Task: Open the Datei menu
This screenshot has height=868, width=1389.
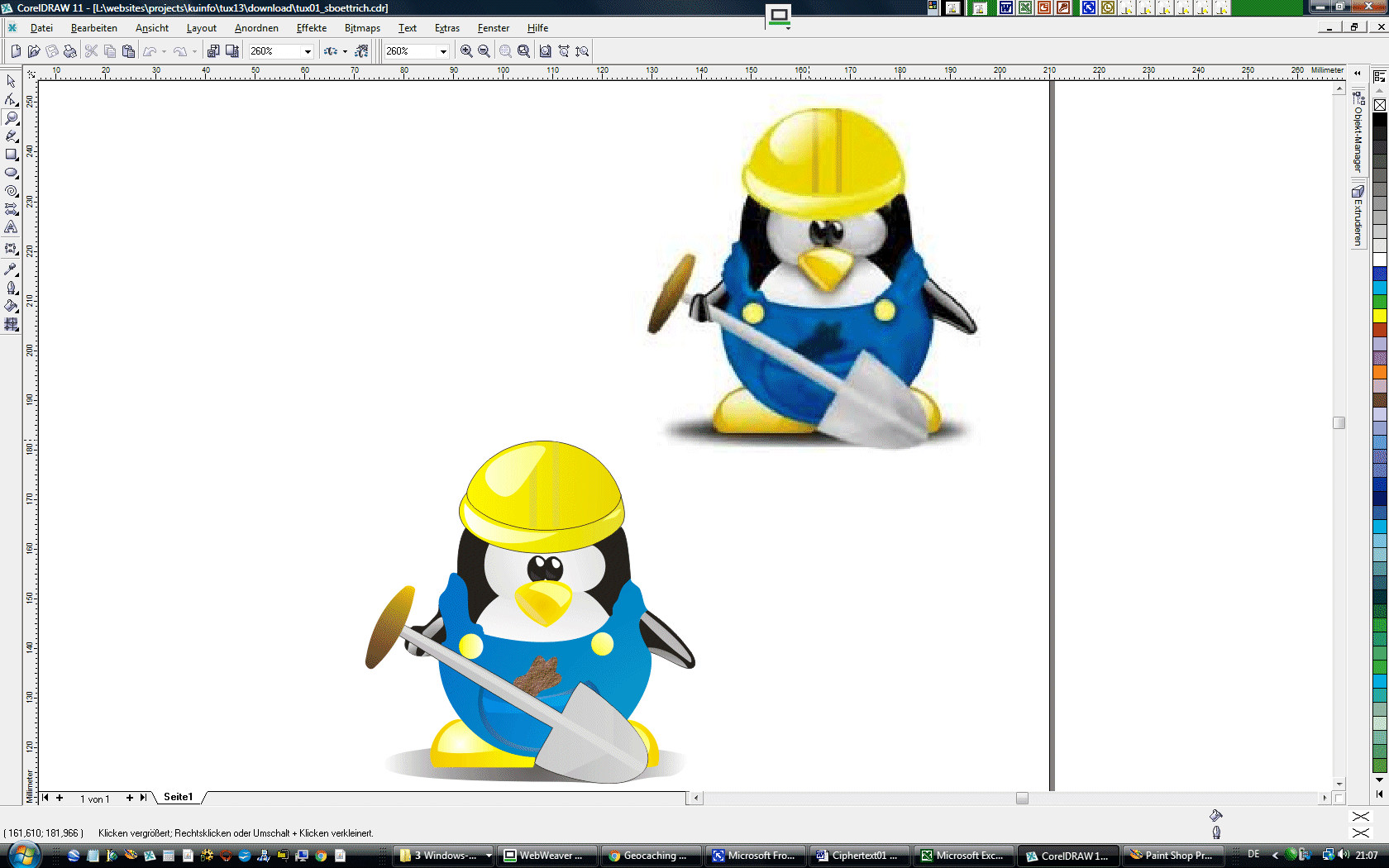Action: 41,28
